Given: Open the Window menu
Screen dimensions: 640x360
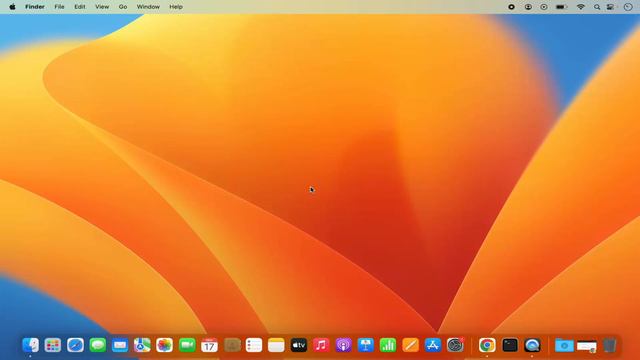Looking at the screenshot, I should (x=148, y=7).
